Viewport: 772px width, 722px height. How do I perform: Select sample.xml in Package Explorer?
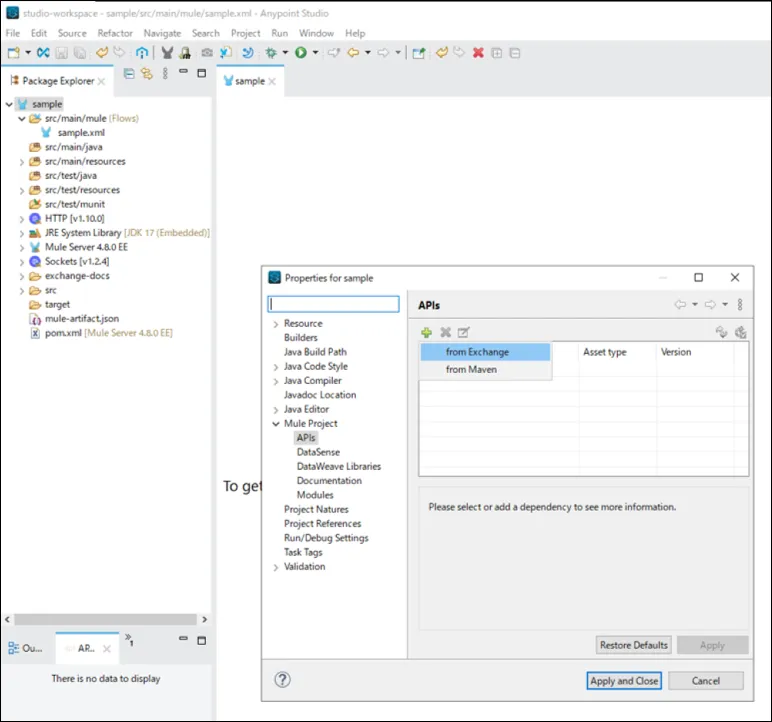click(81, 132)
